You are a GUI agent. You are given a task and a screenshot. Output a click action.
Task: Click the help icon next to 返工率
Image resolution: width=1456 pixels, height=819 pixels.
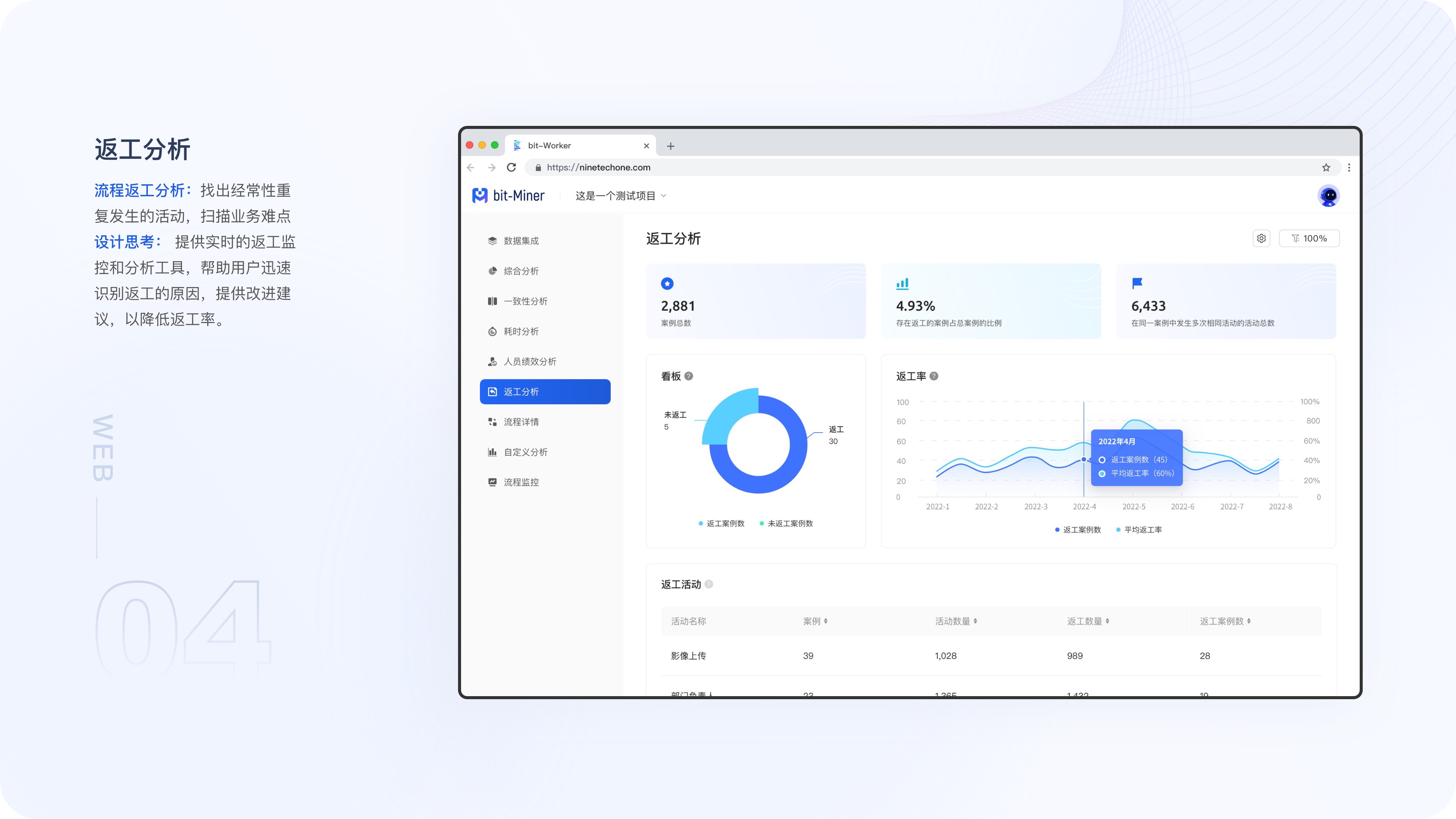click(934, 376)
